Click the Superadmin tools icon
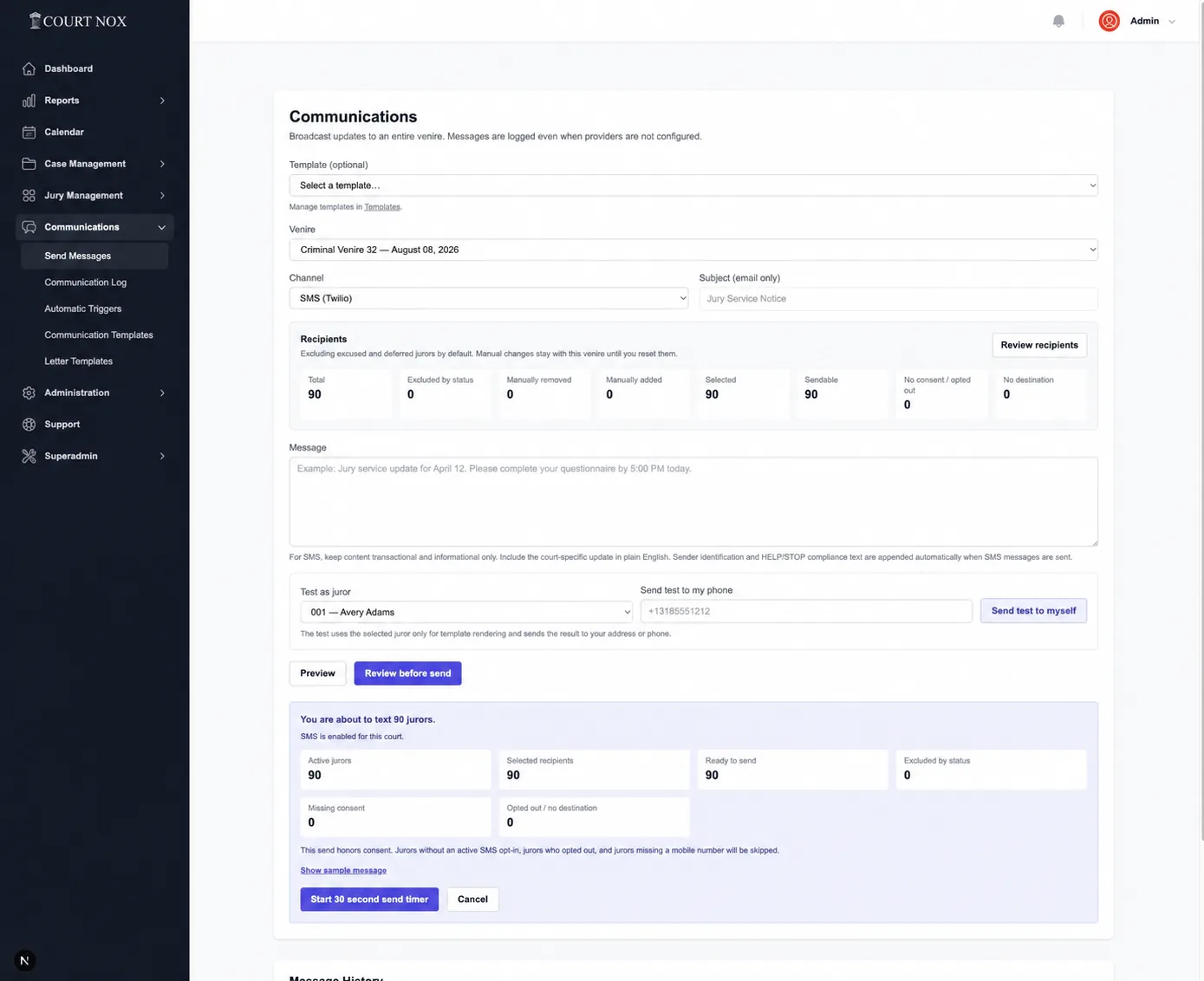This screenshot has height=981, width=1204. [29, 456]
